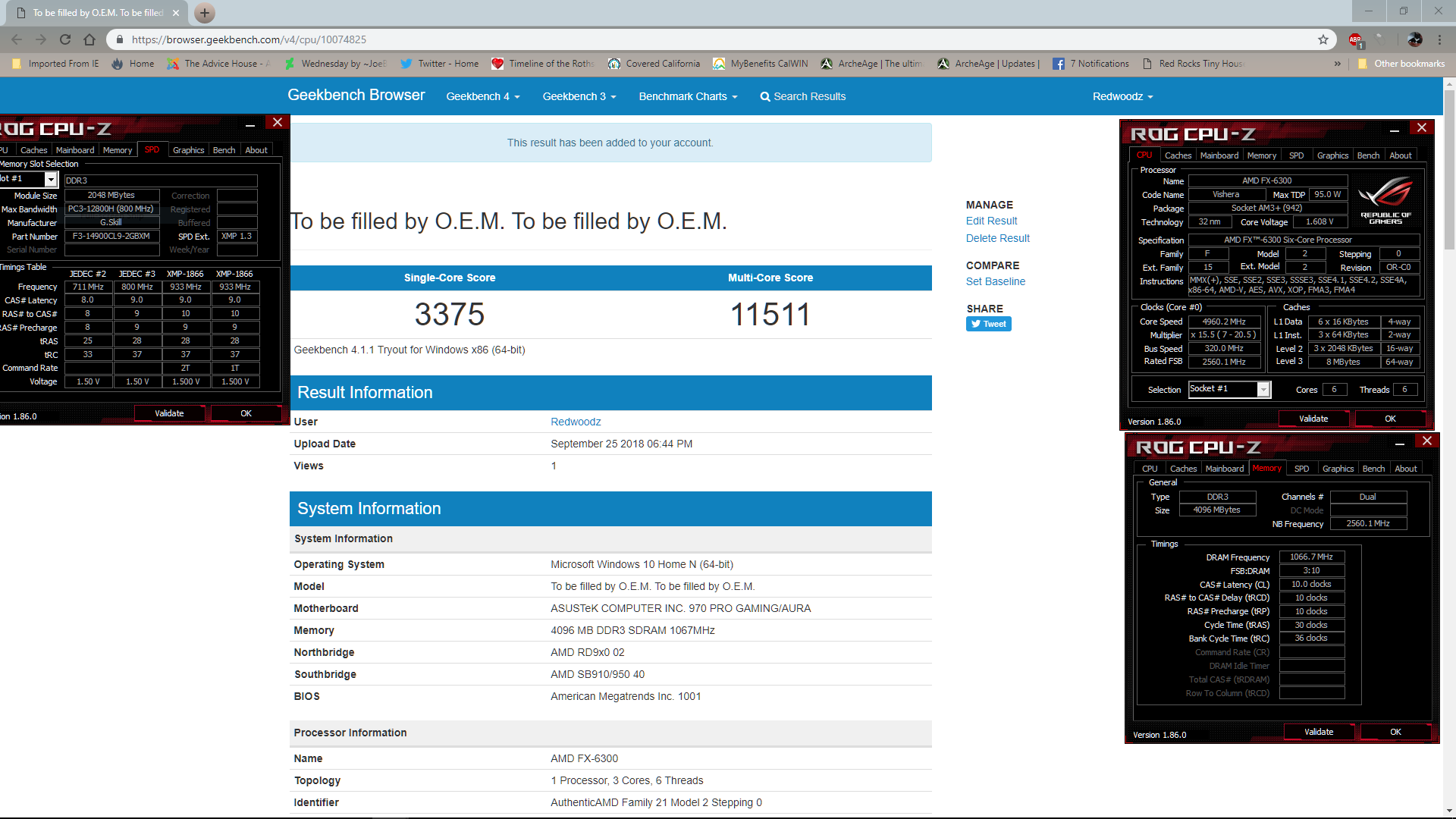Switch to Mainboard tab in Memory CPU-Z window
Image resolution: width=1456 pixels, height=819 pixels.
click(x=1224, y=469)
